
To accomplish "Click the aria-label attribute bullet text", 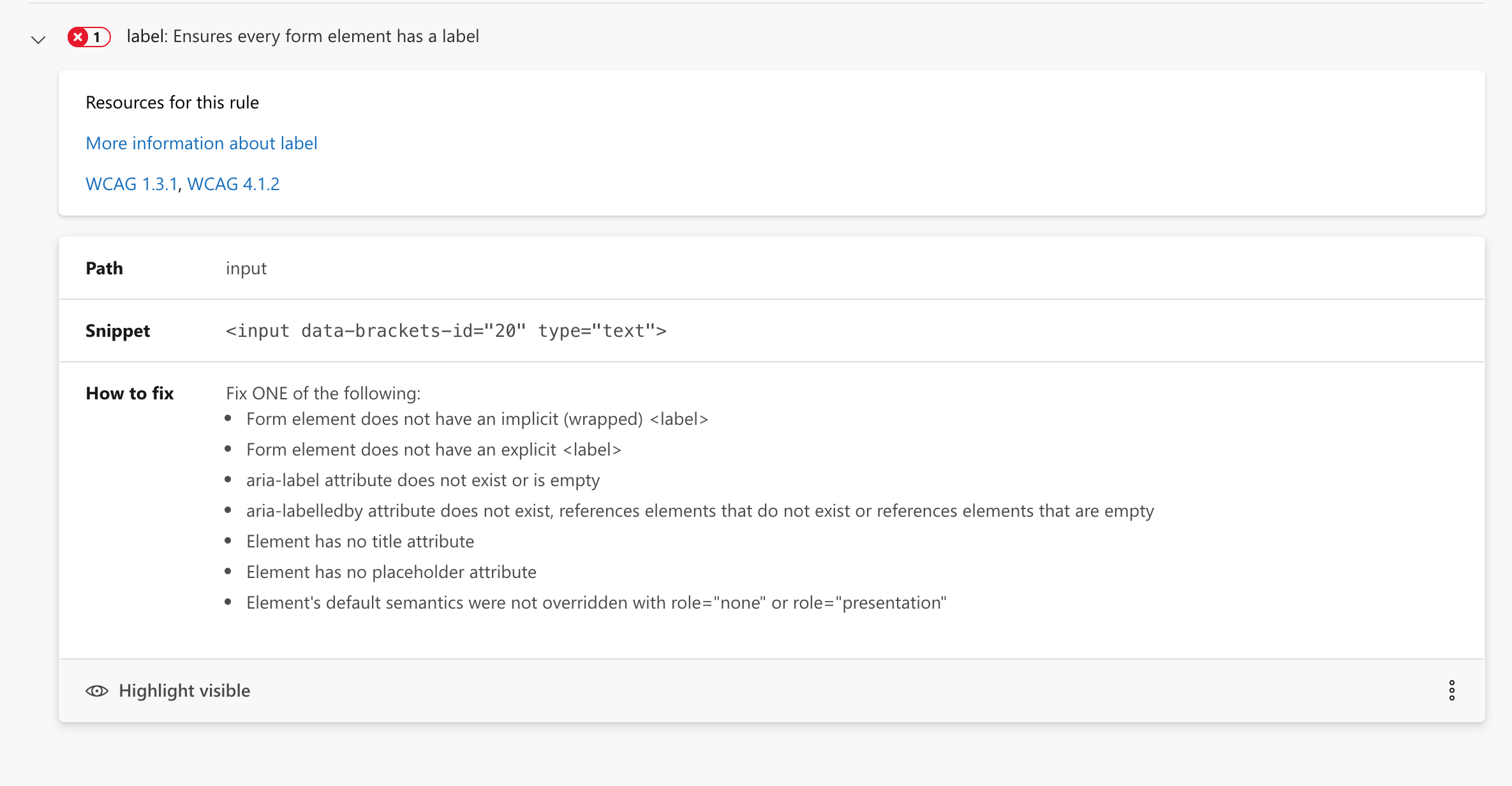I will 422,480.
